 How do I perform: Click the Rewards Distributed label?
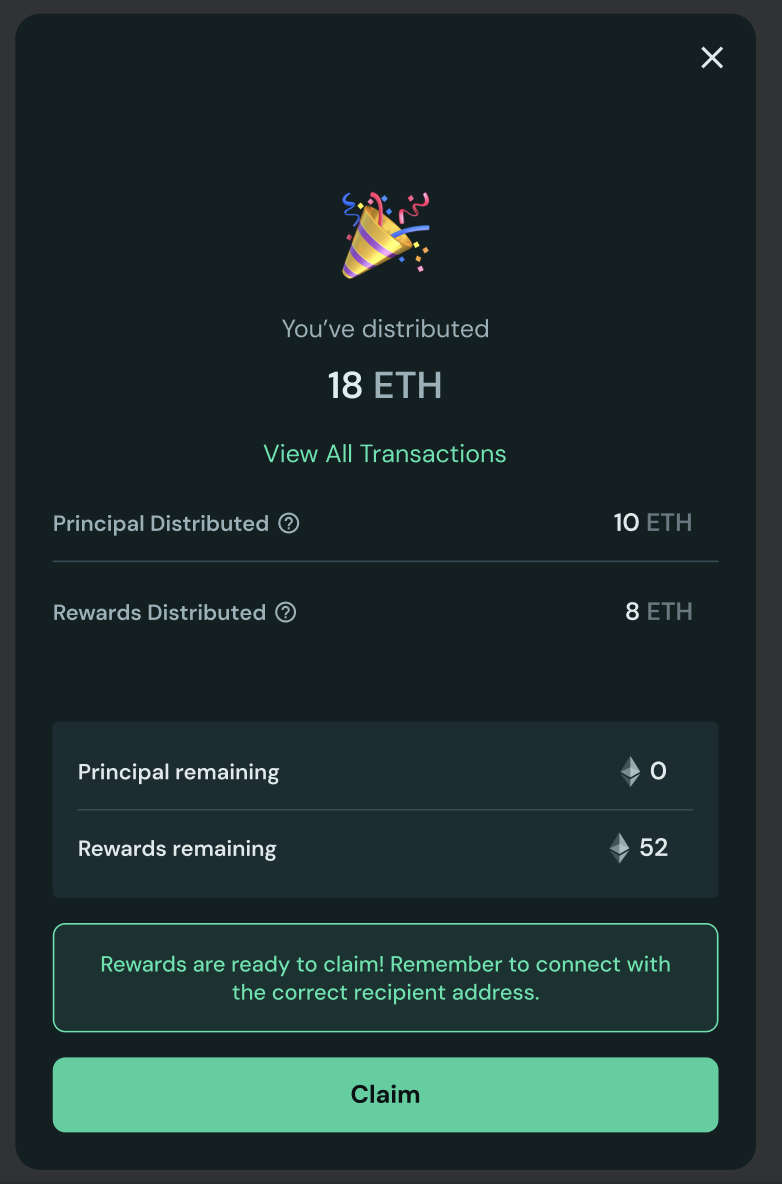[159, 612]
